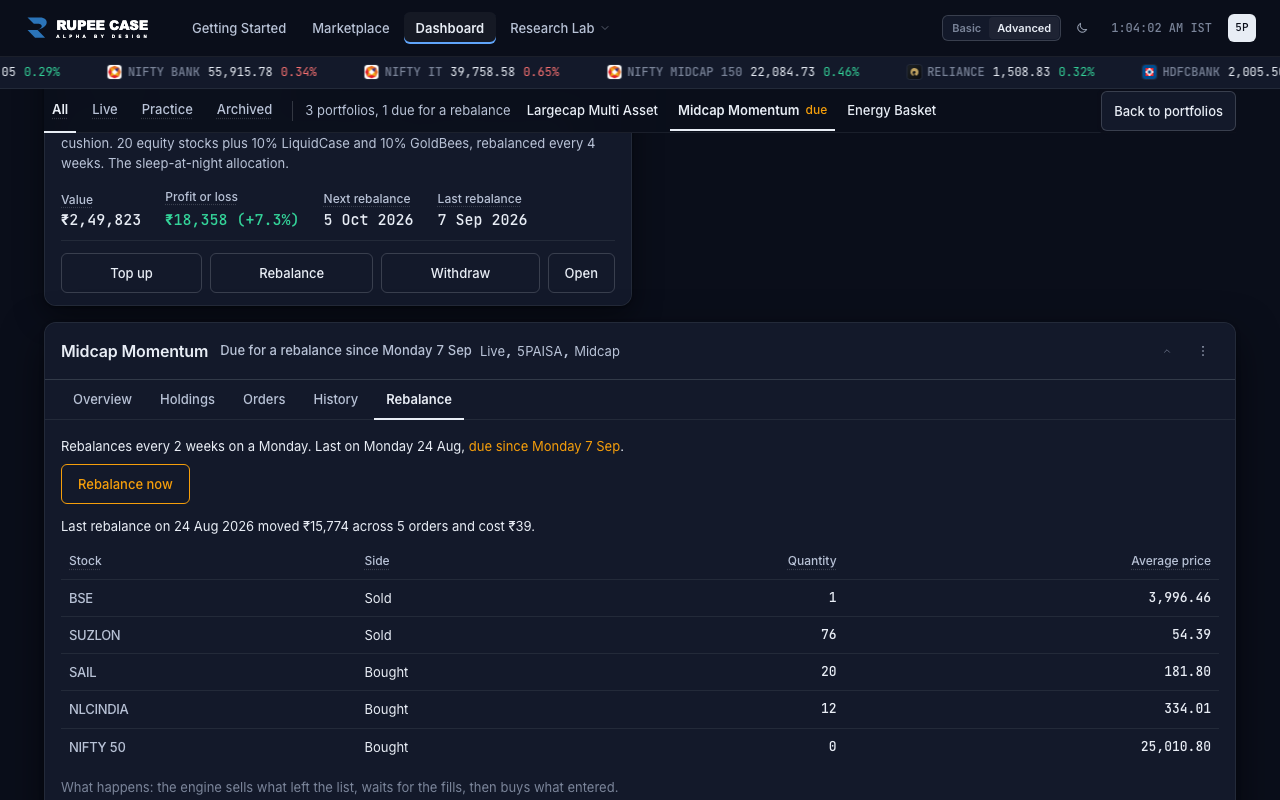This screenshot has height=800, width=1280.
Task: Click the 1:04:02 AM IST clock
Action: pyautogui.click(x=1161, y=28)
